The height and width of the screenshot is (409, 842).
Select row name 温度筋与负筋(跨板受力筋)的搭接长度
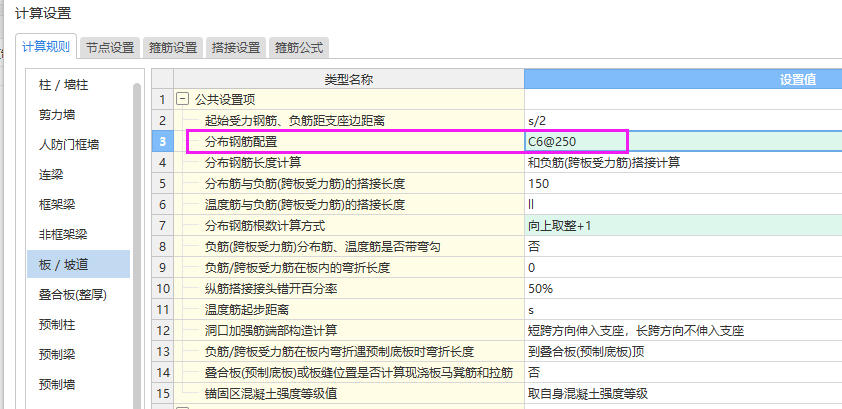(304, 204)
